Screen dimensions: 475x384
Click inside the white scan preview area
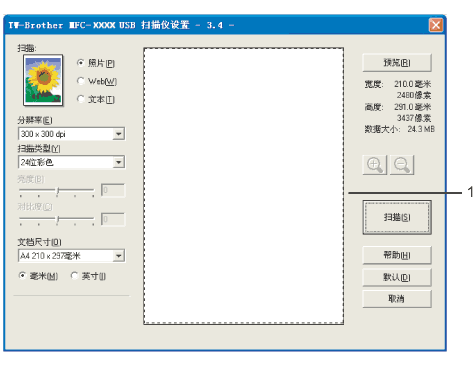(x=244, y=186)
